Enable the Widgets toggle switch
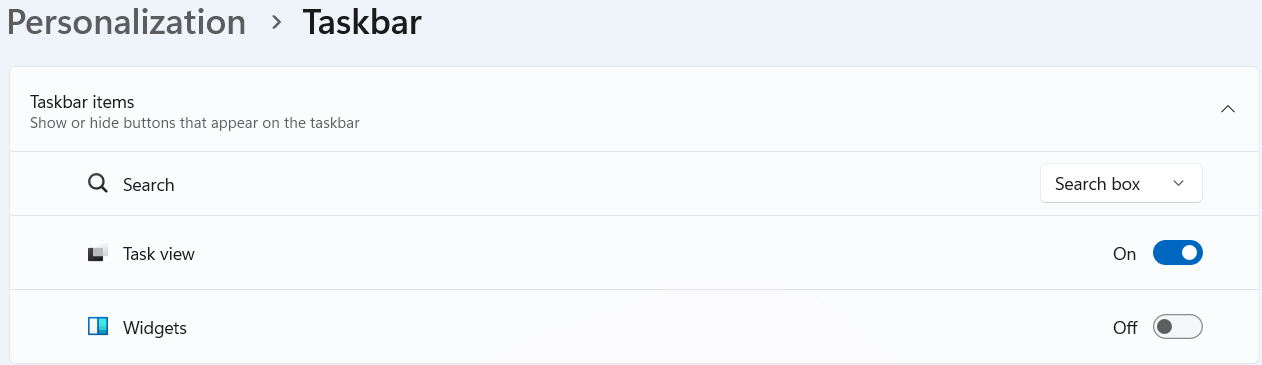1262x365 pixels. coord(1177,327)
